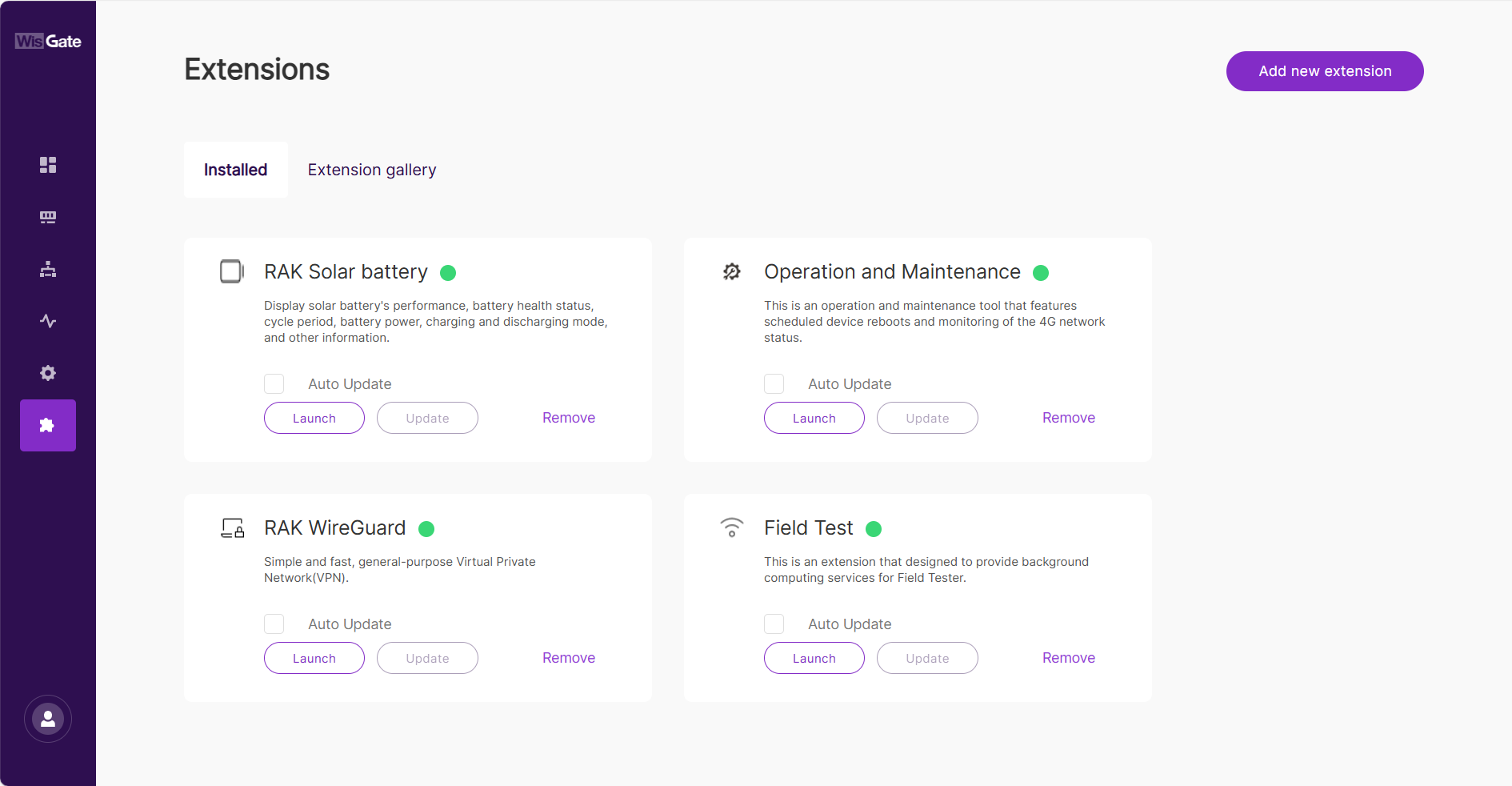Viewport: 1512px width, 786px height.
Task: Open the diagnostics pulse sidebar icon
Action: pyautogui.click(x=48, y=321)
